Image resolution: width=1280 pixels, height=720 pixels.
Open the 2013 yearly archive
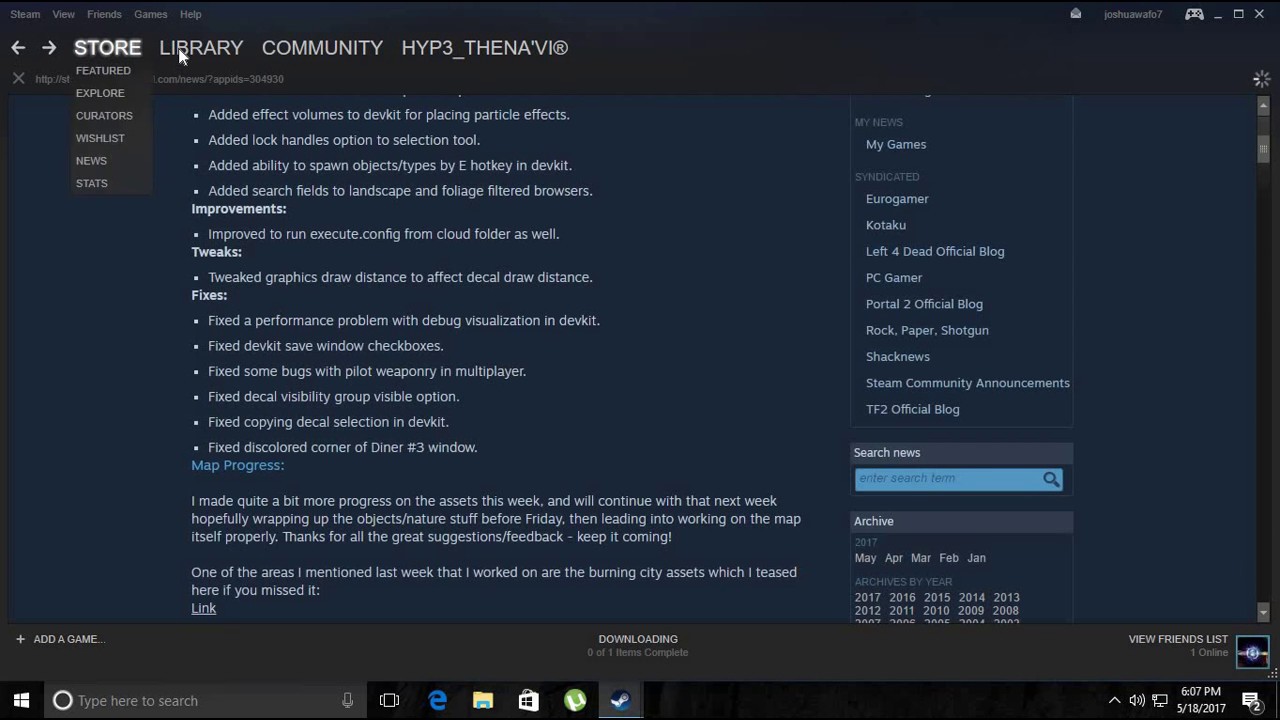click(x=1006, y=597)
